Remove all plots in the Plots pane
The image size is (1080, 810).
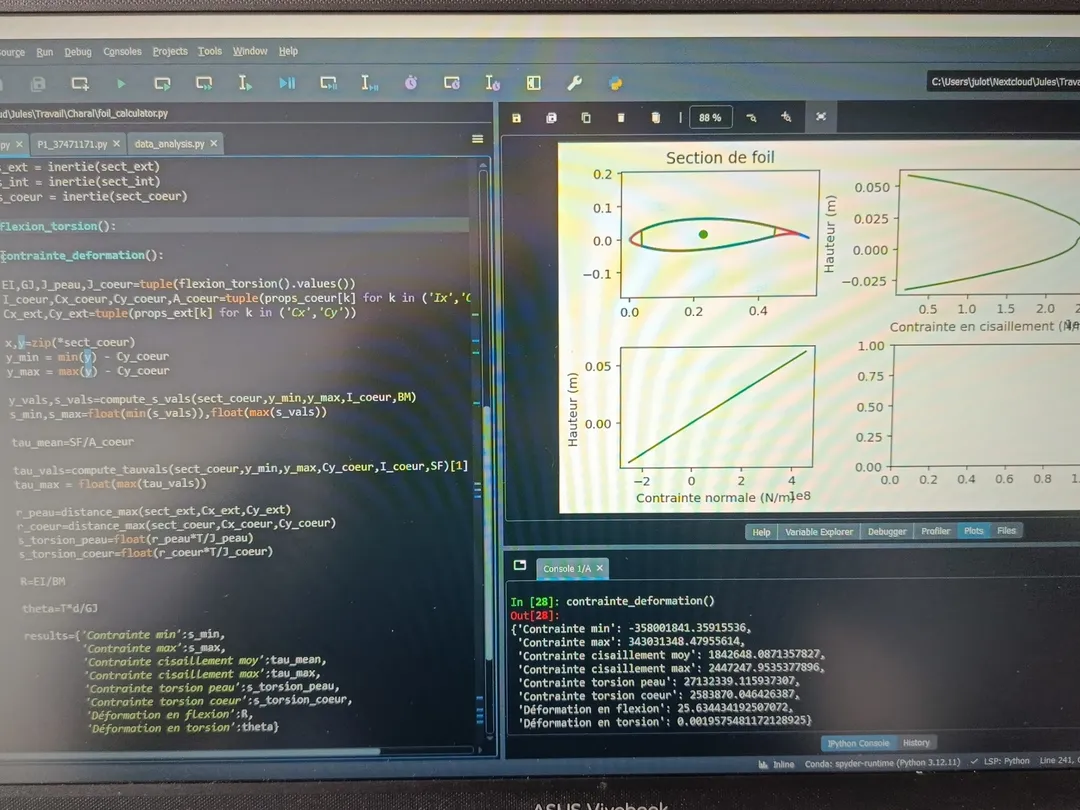coord(656,118)
